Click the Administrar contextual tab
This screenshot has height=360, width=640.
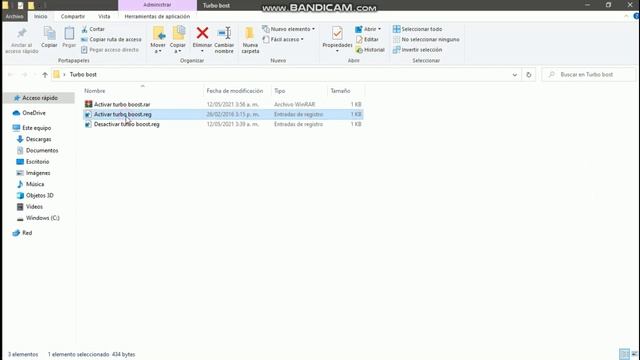coord(157,5)
